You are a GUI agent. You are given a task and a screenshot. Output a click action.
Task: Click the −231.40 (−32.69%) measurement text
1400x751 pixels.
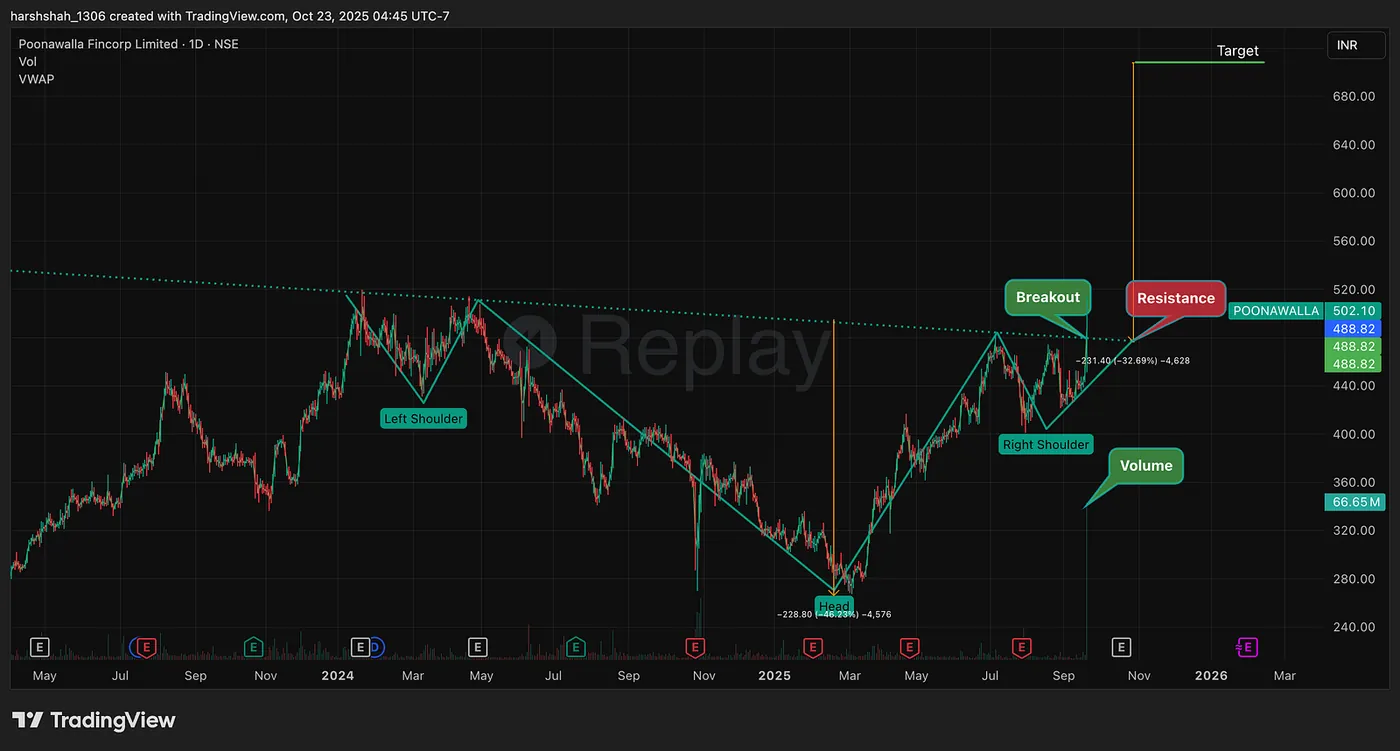(1132, 360)
